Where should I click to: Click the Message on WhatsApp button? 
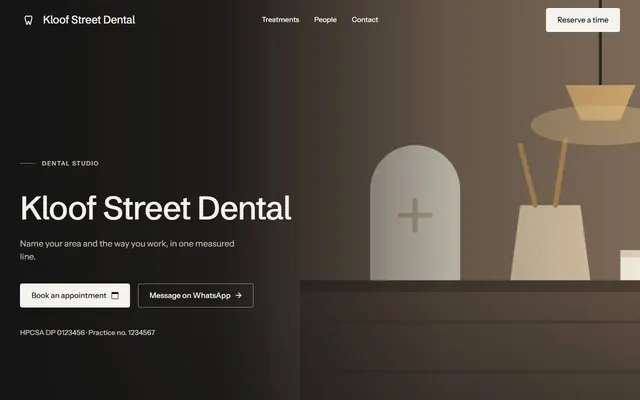point(196,296)
